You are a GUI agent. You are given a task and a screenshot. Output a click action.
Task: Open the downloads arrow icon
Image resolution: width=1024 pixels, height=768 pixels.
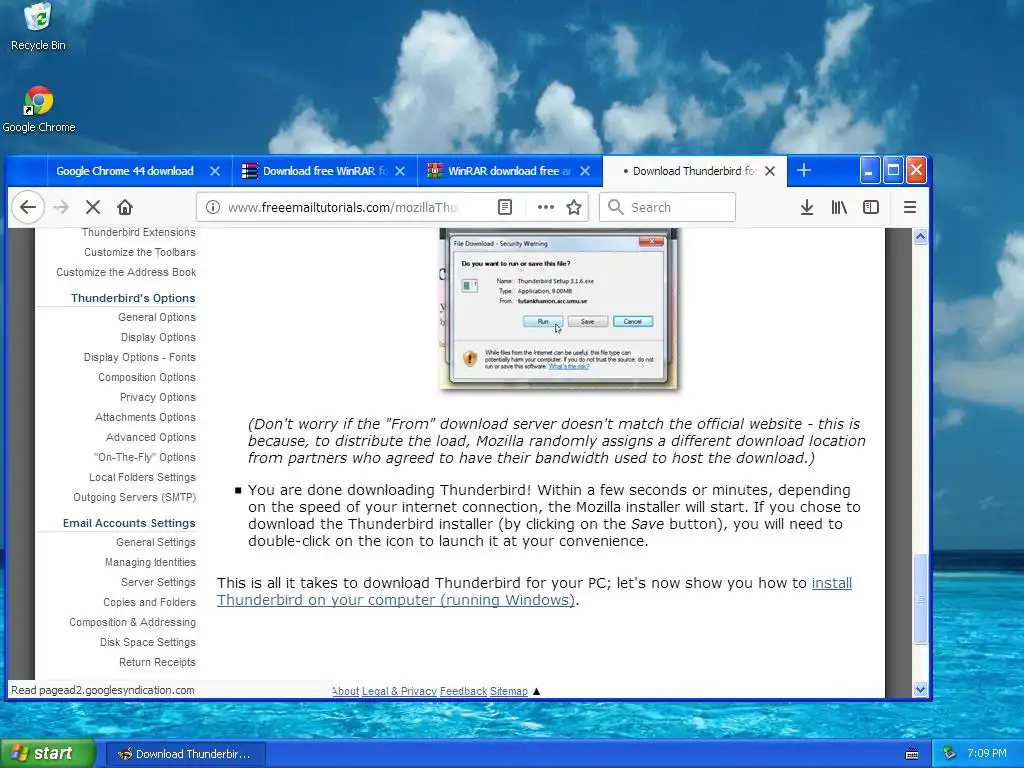pyautogui.click(x=807, y=208)
